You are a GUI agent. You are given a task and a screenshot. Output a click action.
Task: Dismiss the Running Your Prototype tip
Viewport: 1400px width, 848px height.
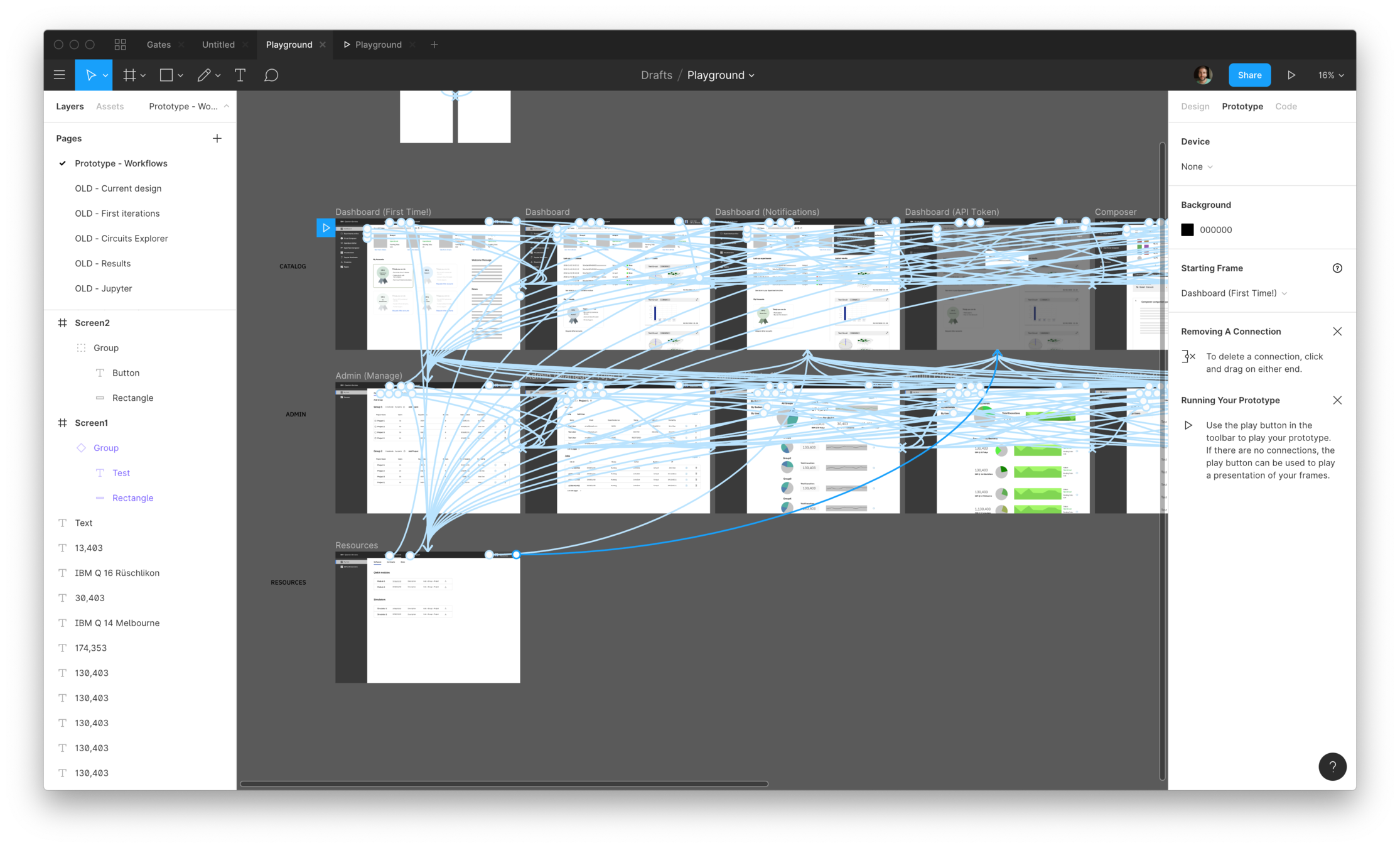1337,400
